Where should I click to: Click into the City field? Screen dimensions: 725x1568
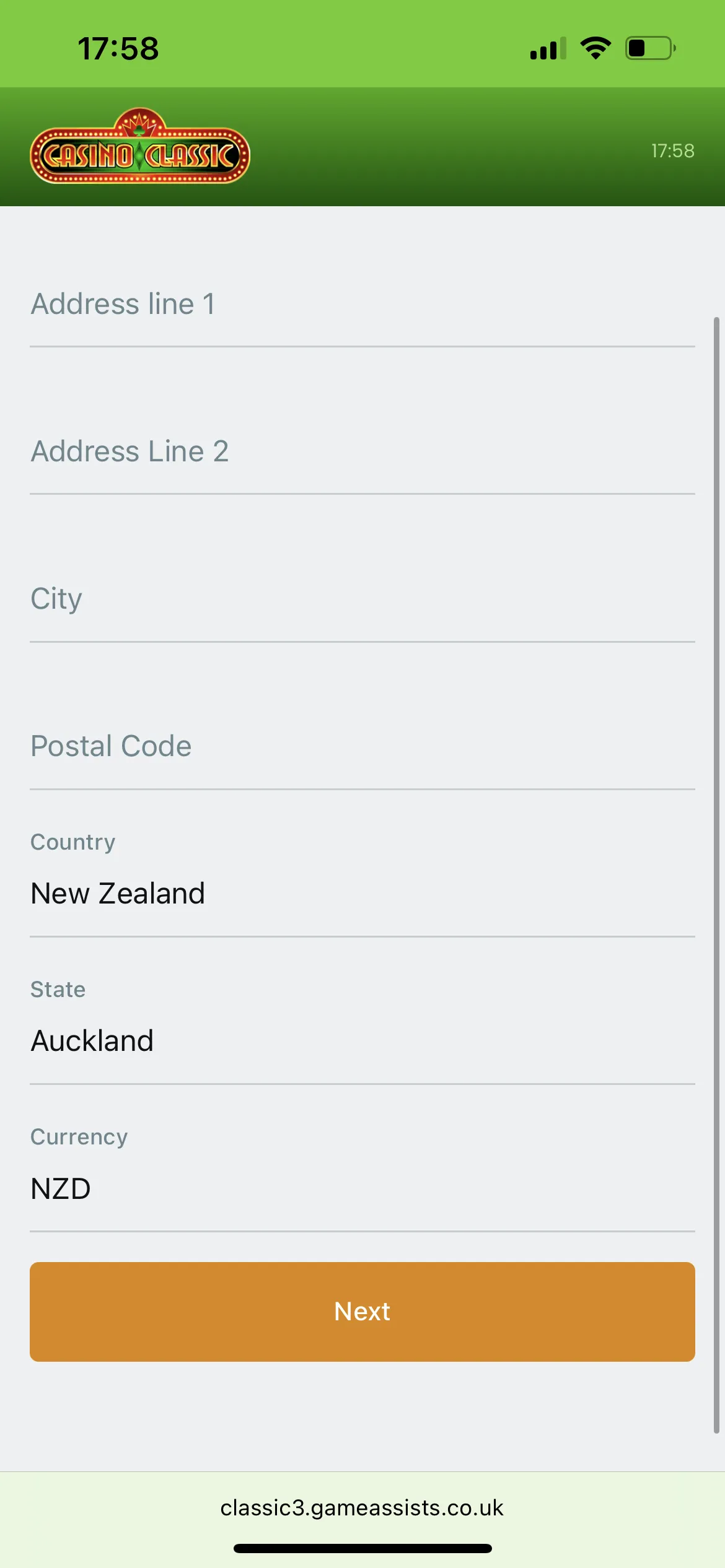[x=362, y=599]
